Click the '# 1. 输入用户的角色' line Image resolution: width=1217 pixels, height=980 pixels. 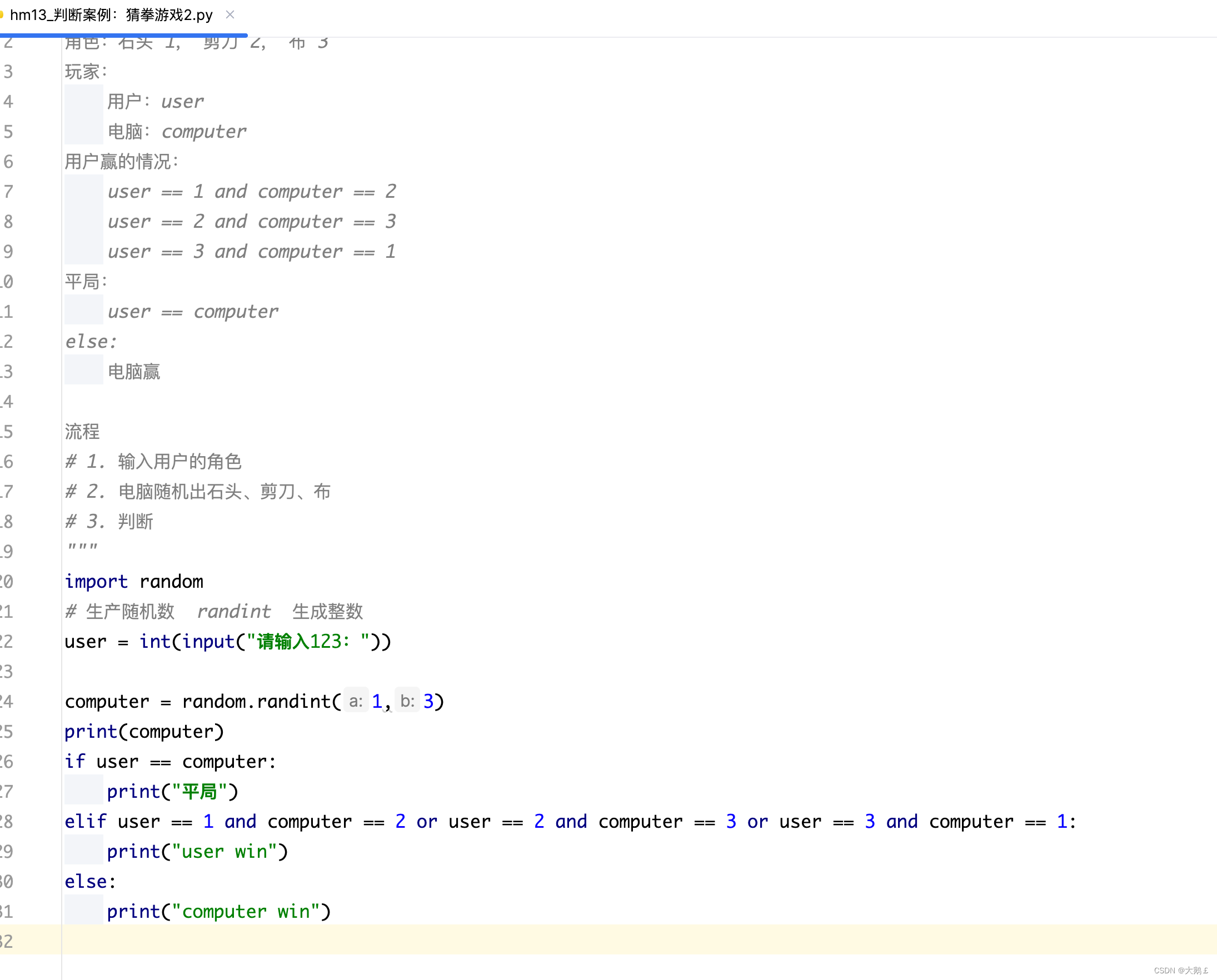[x=153, y=461]
